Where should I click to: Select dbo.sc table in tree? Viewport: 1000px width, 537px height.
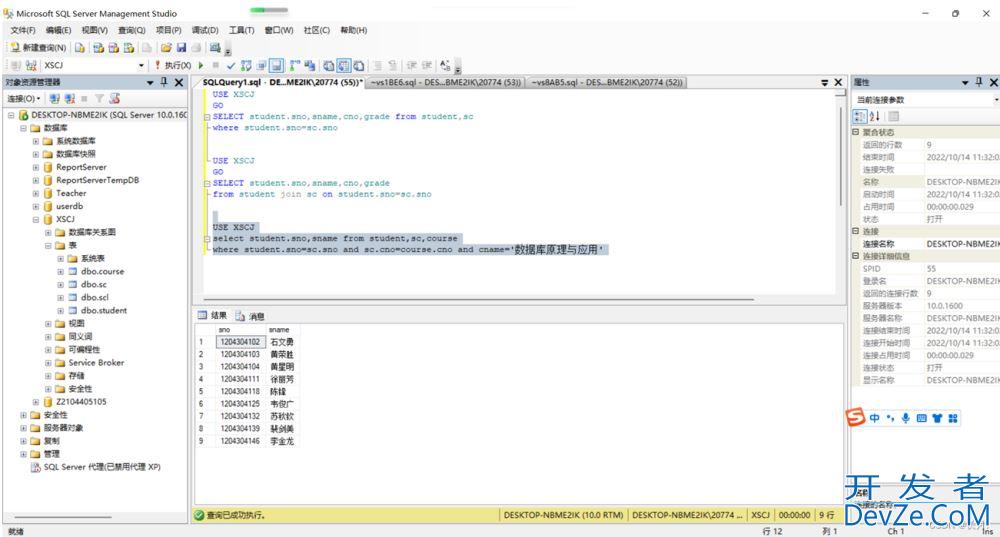click(94, 284)
